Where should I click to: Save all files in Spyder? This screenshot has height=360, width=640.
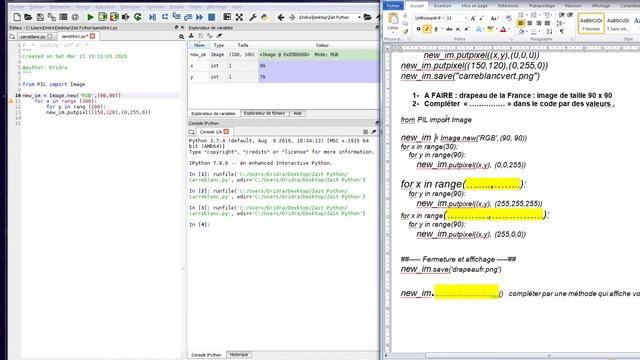51,17
